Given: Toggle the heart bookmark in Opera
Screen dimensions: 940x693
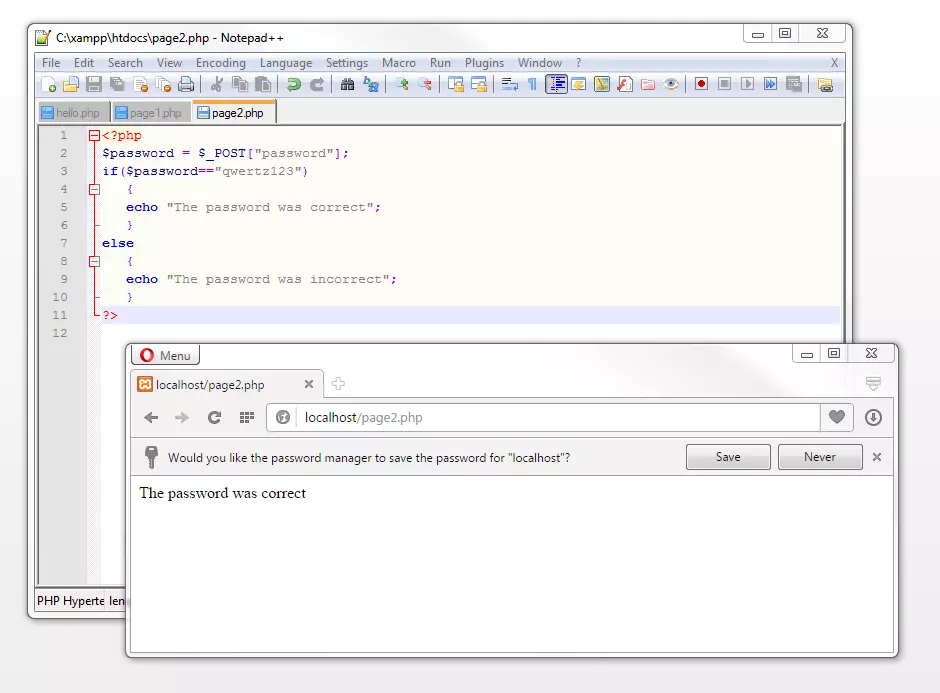Looking at the screenshot, I should (x=837, y=417).
